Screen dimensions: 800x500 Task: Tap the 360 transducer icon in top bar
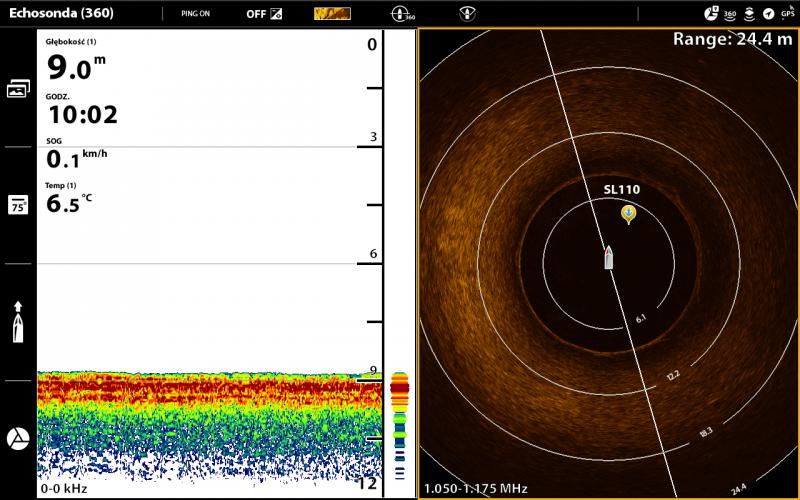403,14
